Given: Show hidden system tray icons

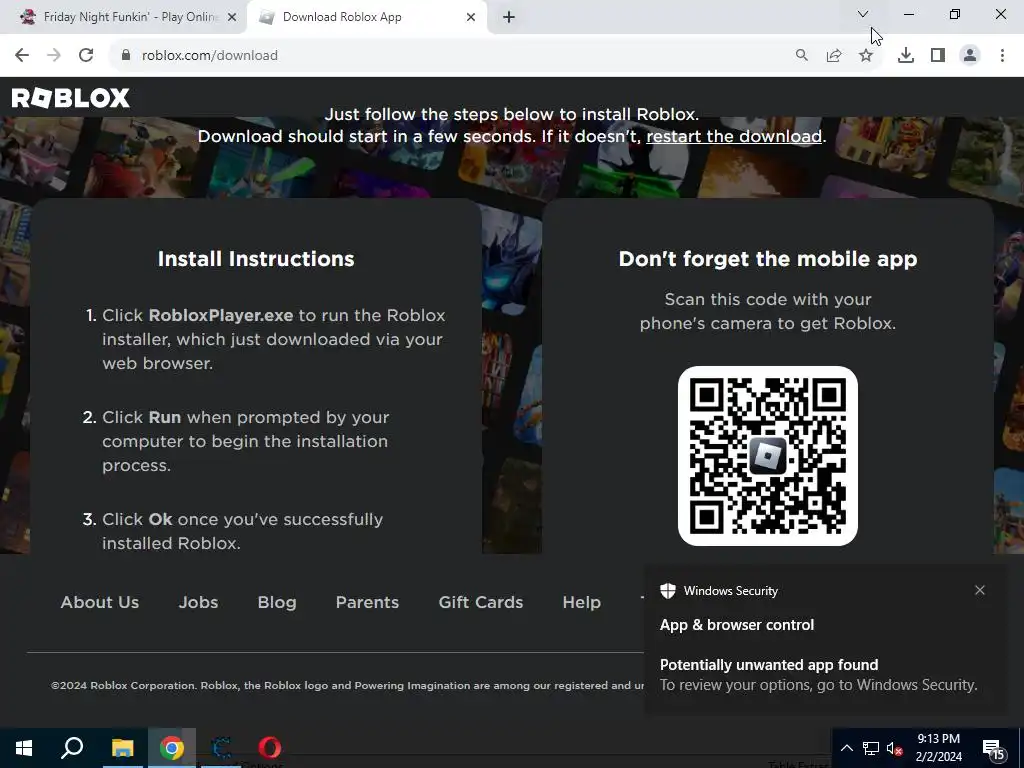Looking at the screenshot, I should [846, 748].
